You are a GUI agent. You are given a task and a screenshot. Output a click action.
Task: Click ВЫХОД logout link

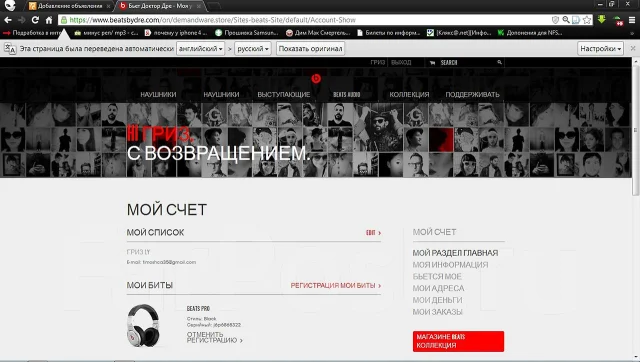(401, 62)
